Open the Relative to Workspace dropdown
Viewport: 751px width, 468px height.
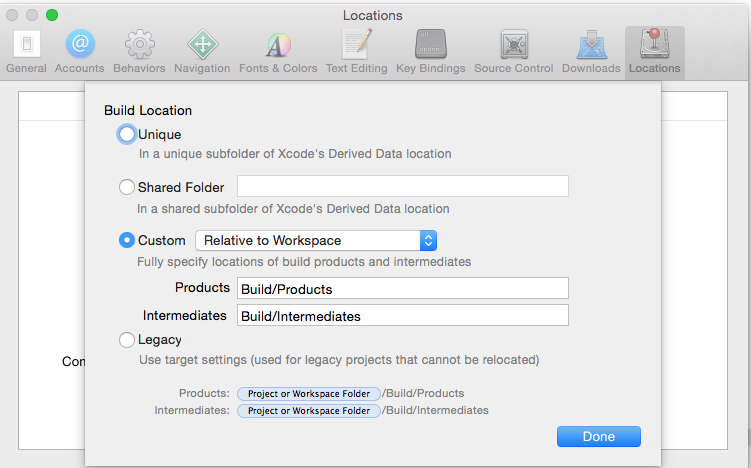[x=316, y=240]
